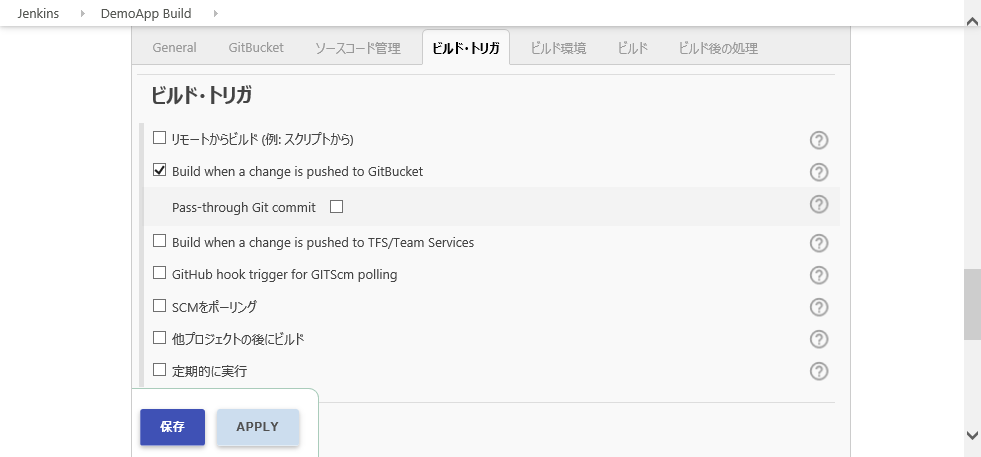Open help for TFS/Team Services trigger

pyautogui.click(x=819, y=243)
